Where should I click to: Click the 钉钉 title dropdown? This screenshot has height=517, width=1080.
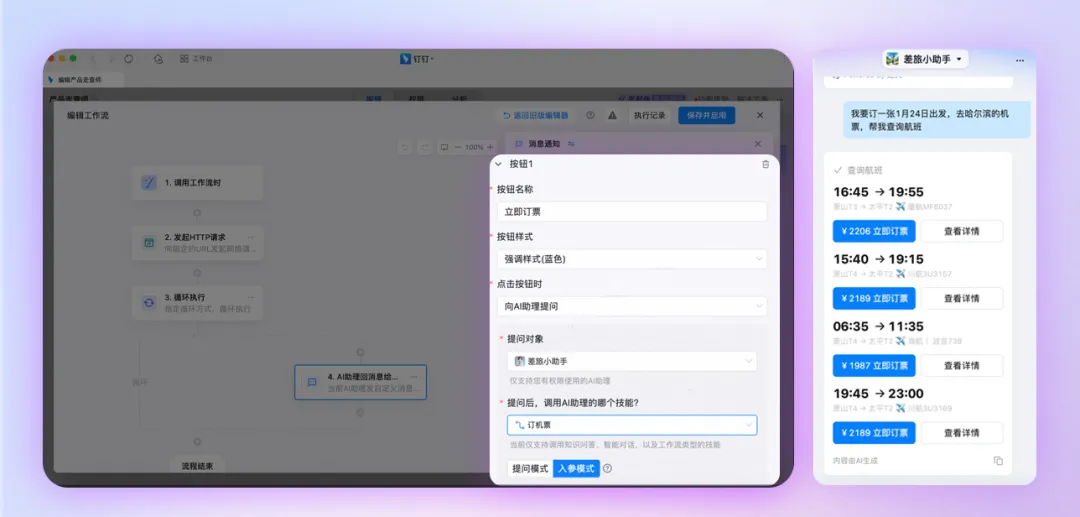coord(417,59)
